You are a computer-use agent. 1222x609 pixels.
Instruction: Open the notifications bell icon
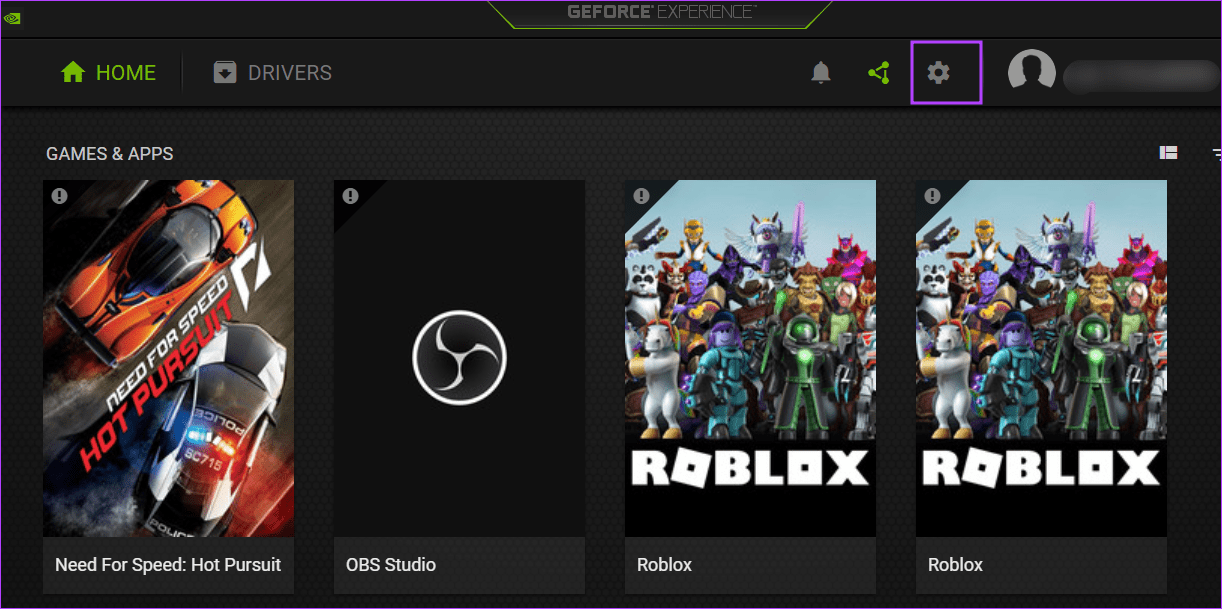coord(820,72)
